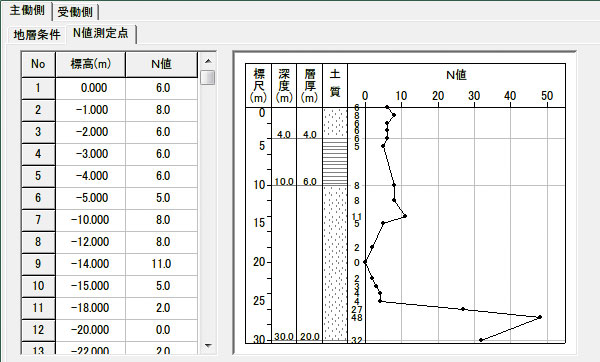Select row header number 10

(x=38, y=286)
